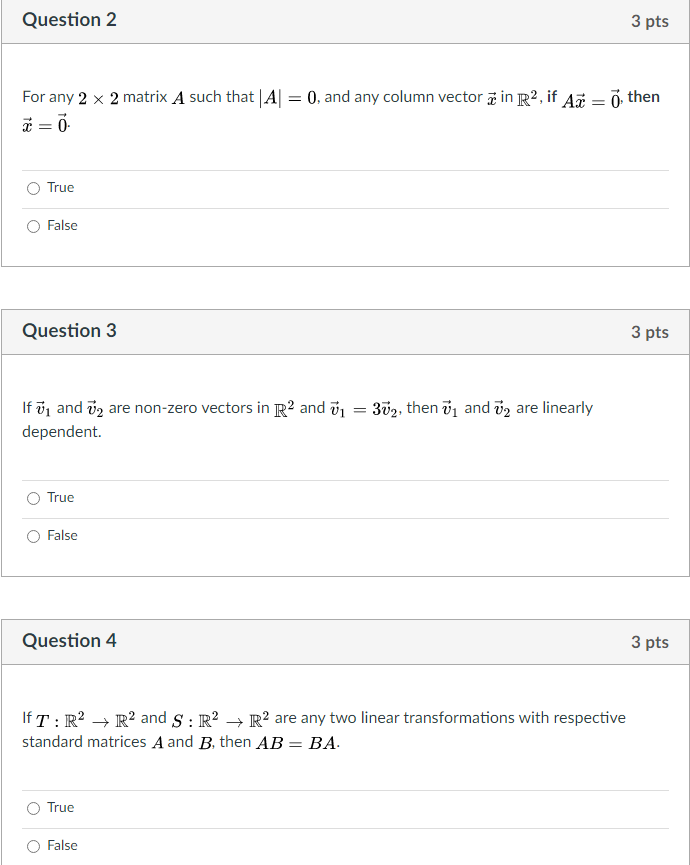690x865 pixels.
Task: Select False for Question 3
Action: (x=33, y=535)
